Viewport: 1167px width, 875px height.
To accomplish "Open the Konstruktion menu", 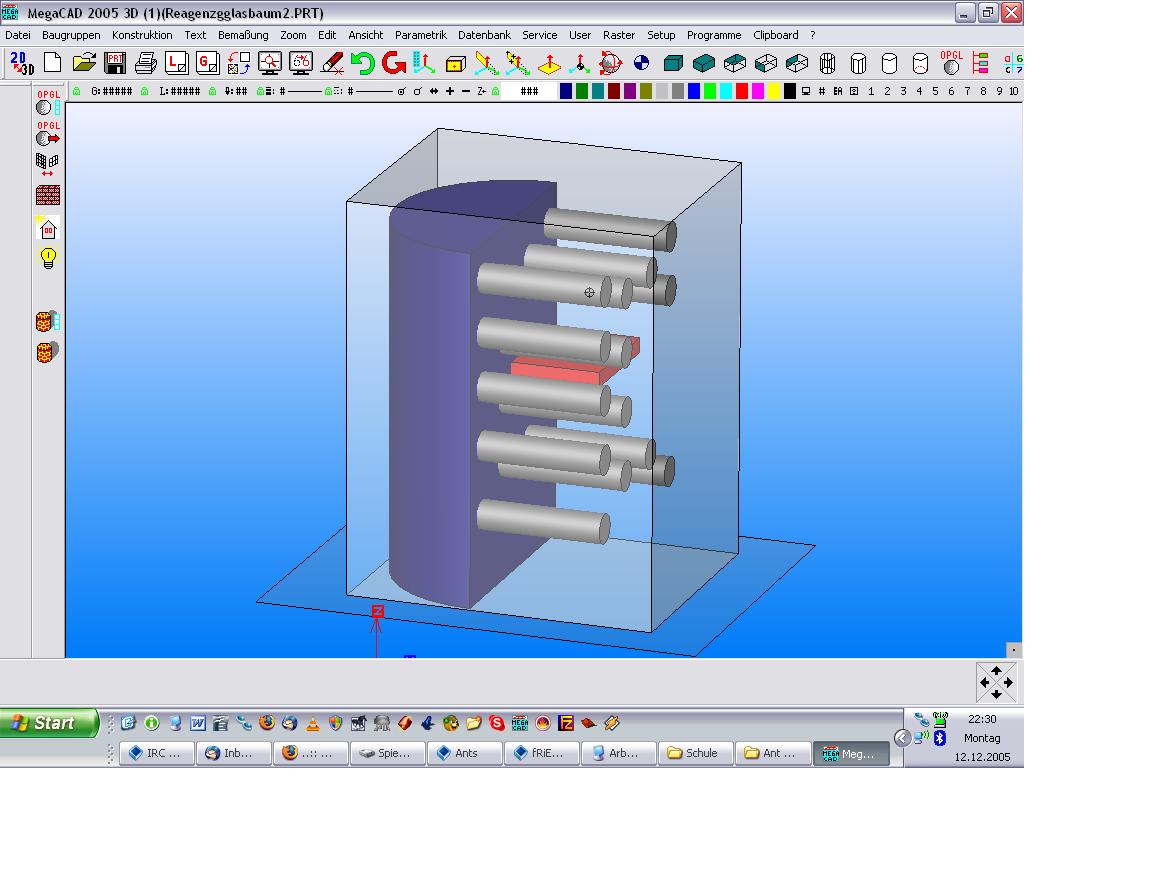I will pyautogui.click(x=142, y=35).
